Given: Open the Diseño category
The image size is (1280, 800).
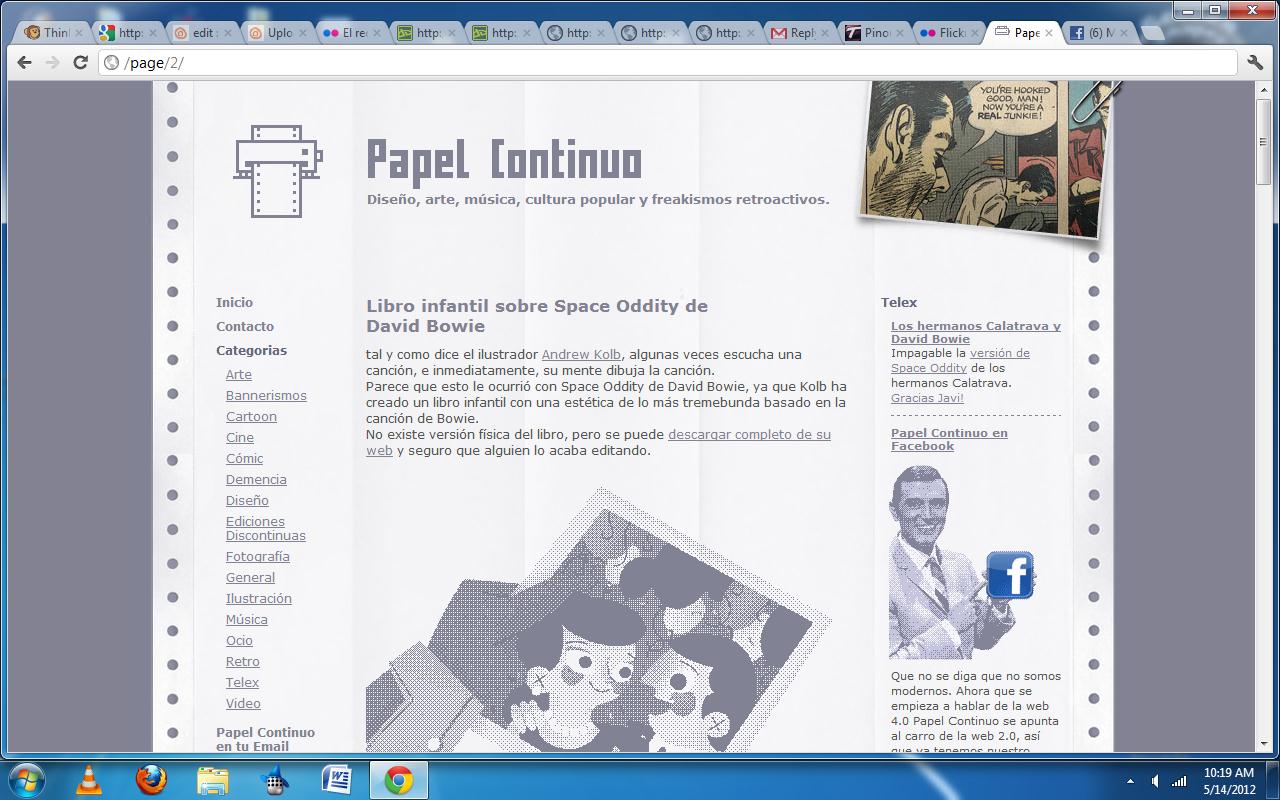Looking at the screenshot, I should pyautogui.click(x=247, y=500).
